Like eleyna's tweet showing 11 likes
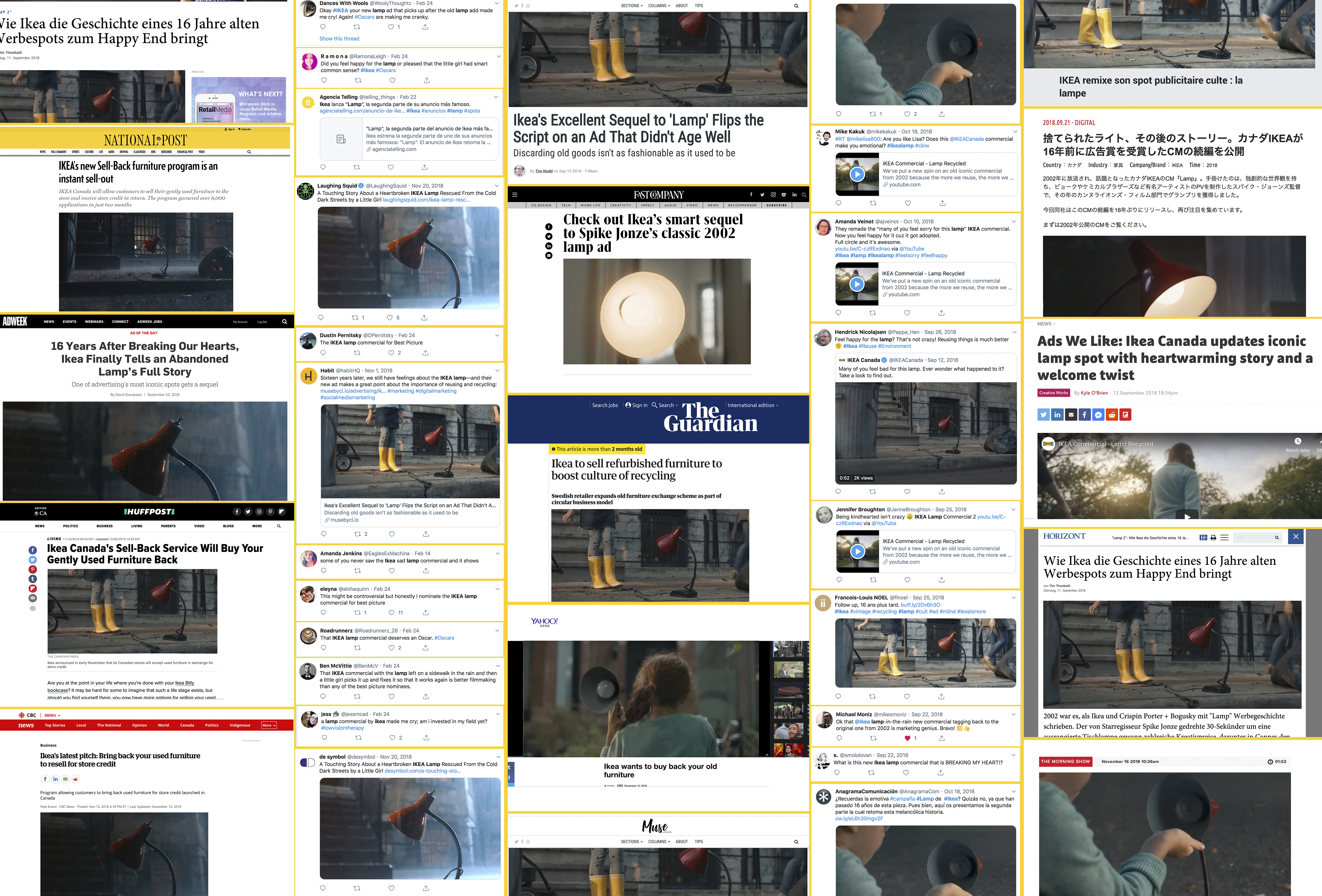The width and height of the screenshot is (1322, 896). coord(391,613)
